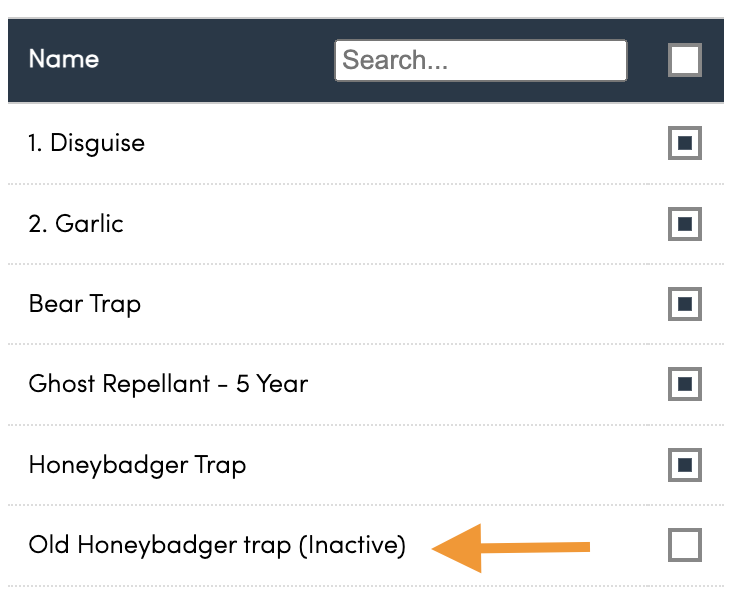Click the Honeybadger Trap item name
The image size is (748, 604).
click(x=137, y=465)
